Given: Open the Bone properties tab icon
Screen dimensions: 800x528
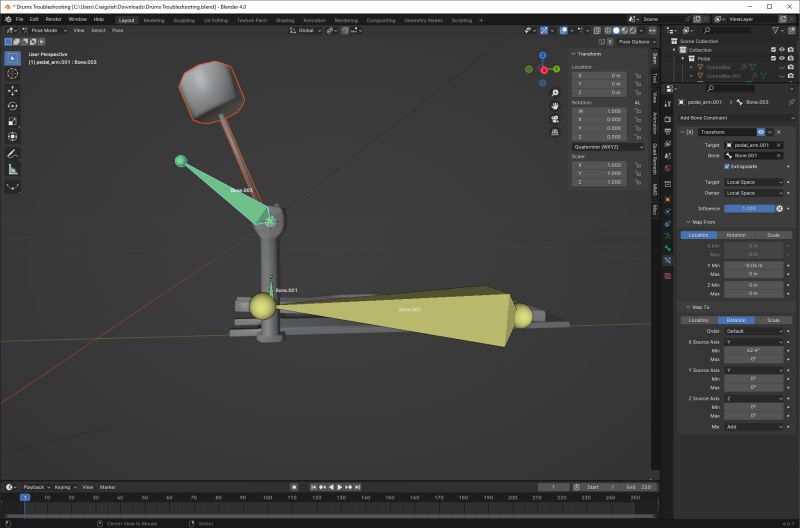Looking at the screenshot, I should pos(667,248).
